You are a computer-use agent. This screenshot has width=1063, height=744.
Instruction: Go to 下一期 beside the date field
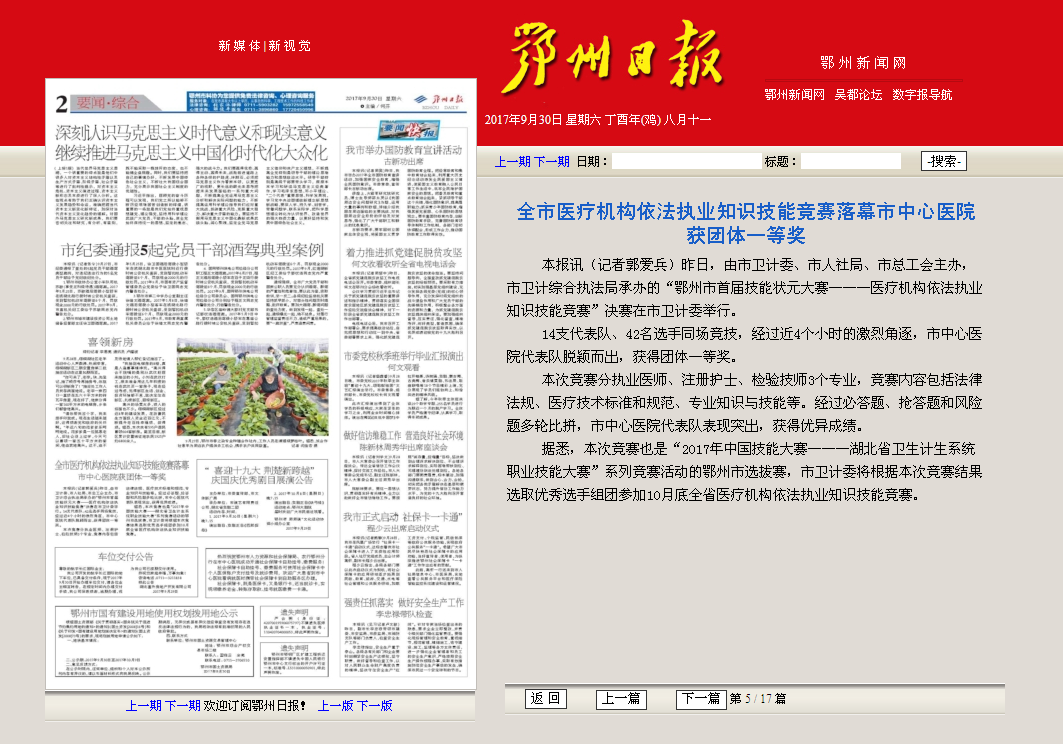tap(552, 161)
